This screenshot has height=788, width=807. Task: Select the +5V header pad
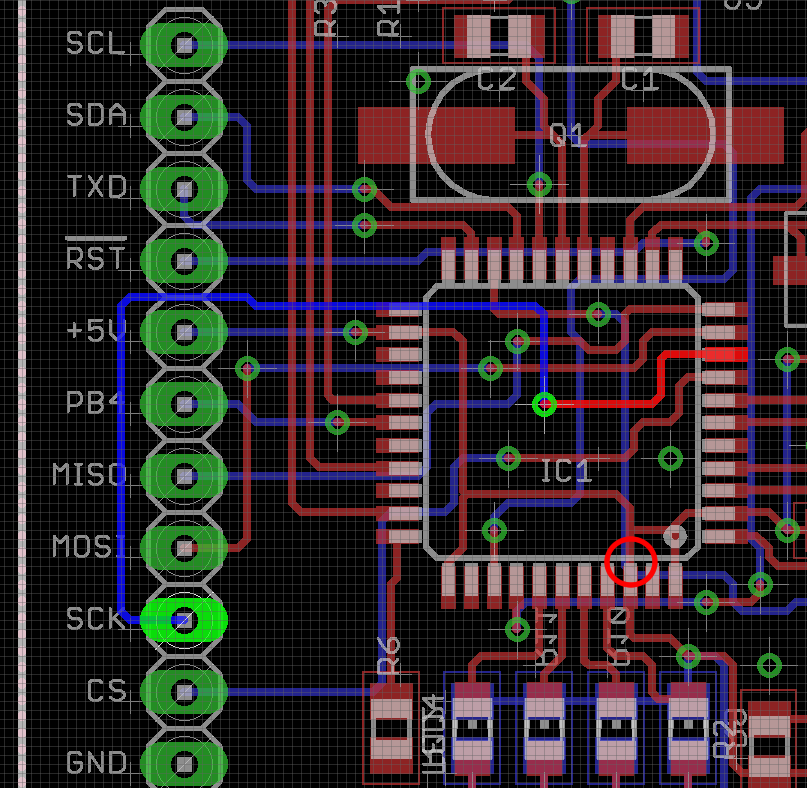click(184, 332)
